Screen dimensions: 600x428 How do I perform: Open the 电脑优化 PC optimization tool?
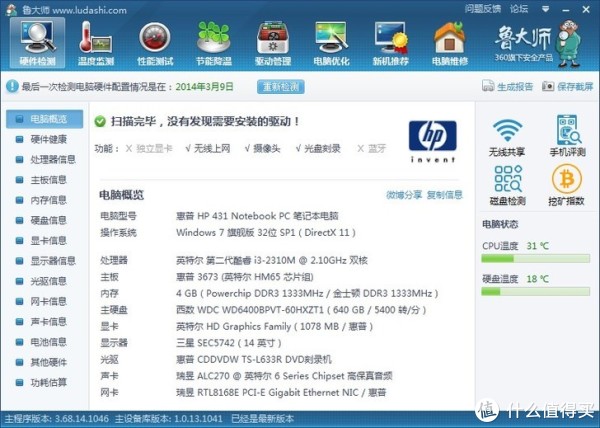pyautogui.click(x=331, y=43)
